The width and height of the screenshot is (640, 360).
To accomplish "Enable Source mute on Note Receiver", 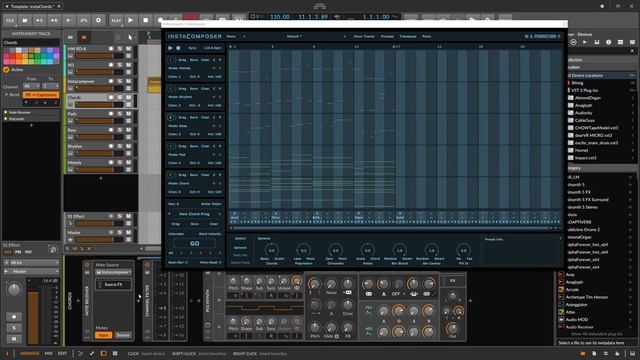I will [x=122, y=335].
